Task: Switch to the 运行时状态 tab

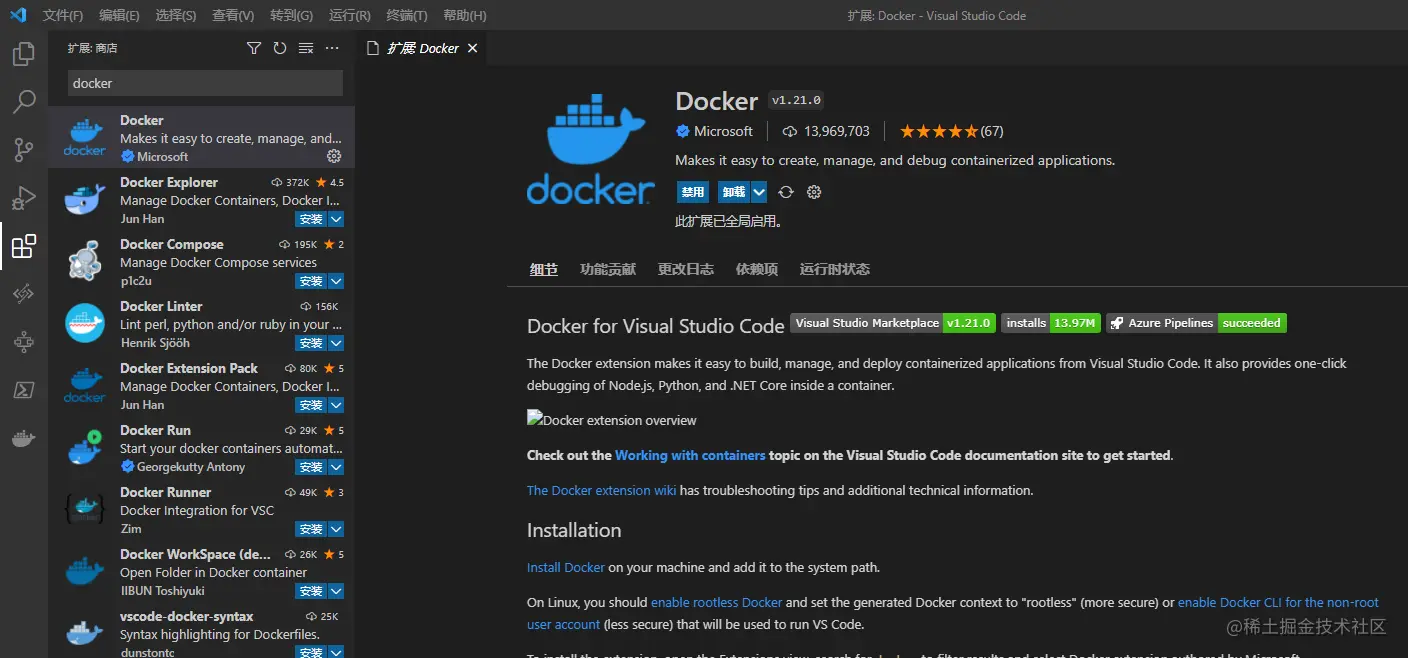Action: pos(835,269)
